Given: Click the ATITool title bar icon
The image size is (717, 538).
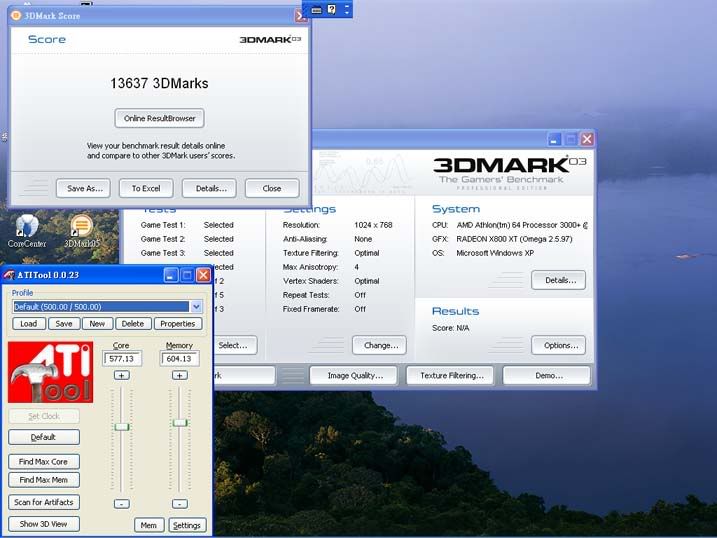Looking at the screenshot, I should point(9,275).
